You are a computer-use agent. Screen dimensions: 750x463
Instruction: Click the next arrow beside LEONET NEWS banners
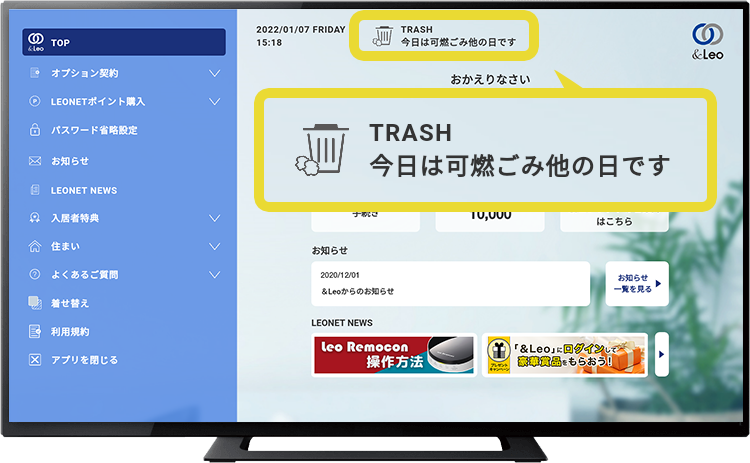(x=662, y=354)
